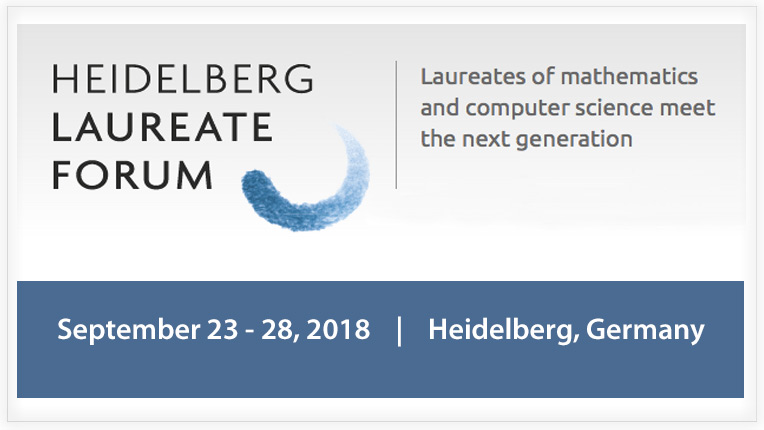Screen dimensions: 764x430
Task: Click the vertical gray divider beside logo
Action: point(396,125)
